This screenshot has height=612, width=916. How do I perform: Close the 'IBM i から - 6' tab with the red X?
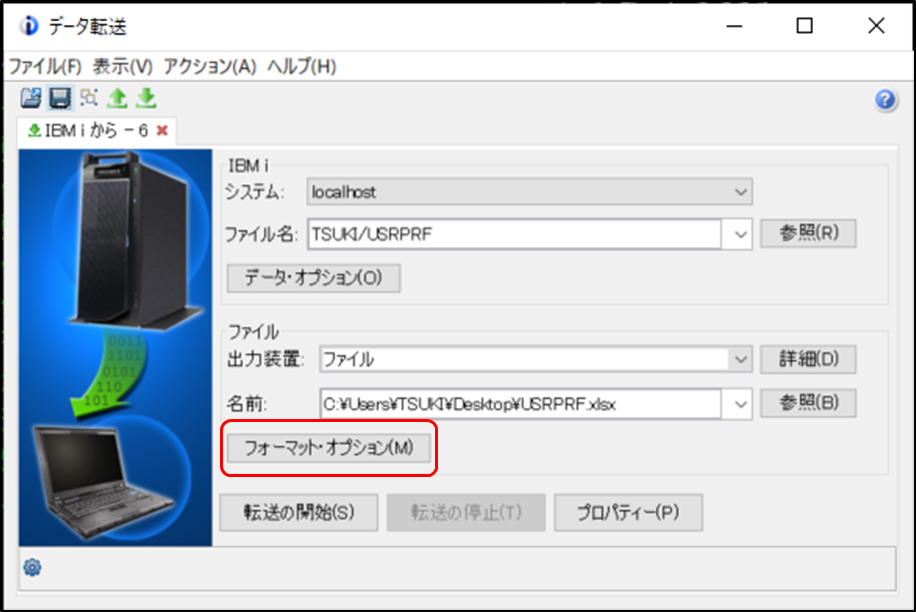click(162, 130)
